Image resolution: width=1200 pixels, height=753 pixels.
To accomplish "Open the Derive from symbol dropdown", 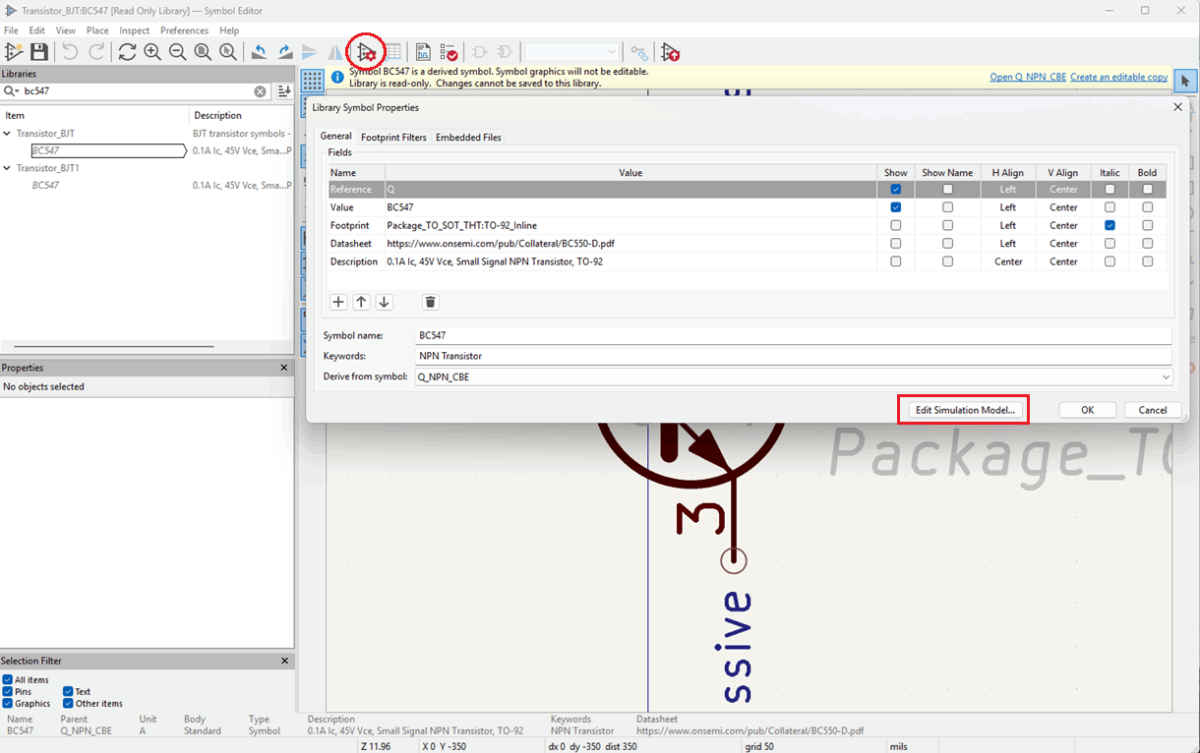I will (x=1164, y=377).
